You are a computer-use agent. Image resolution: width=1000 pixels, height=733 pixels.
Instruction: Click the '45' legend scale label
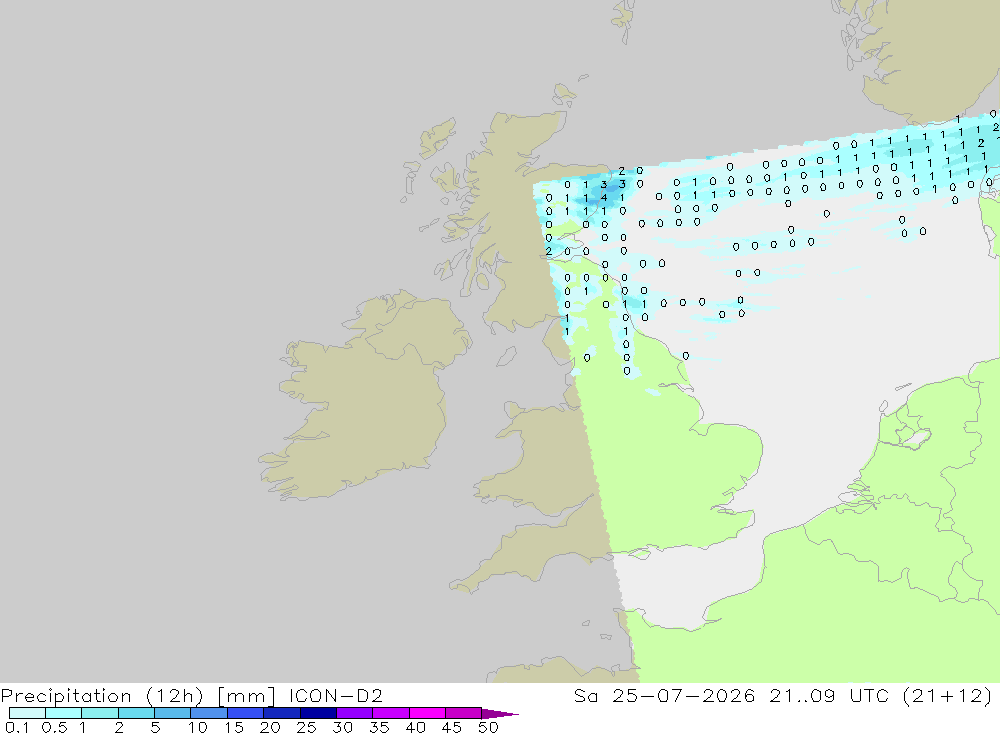(452, 727)
